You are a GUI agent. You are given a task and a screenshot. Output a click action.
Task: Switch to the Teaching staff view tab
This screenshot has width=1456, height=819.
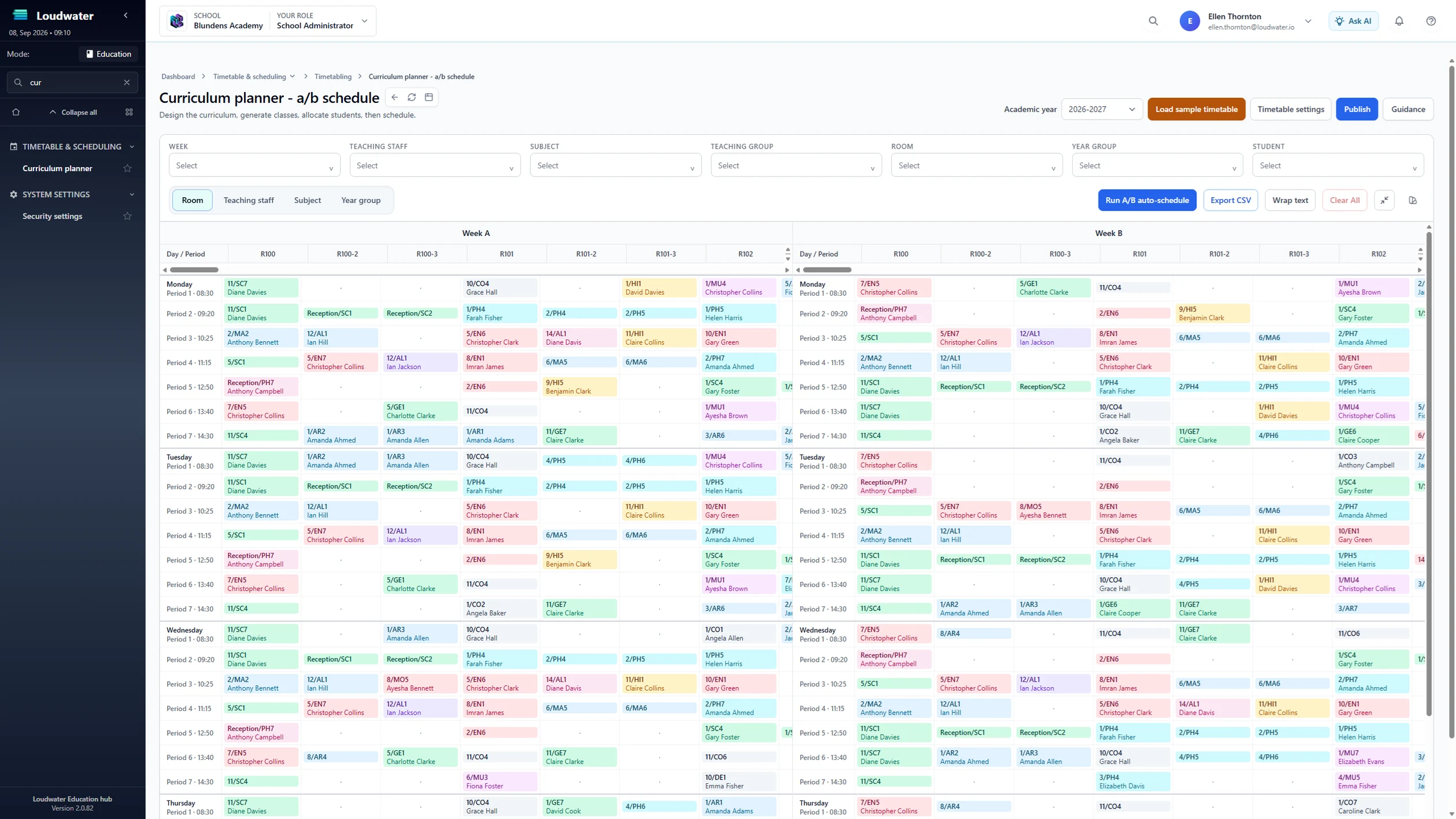pyautogui.click(x=249, y=200)
